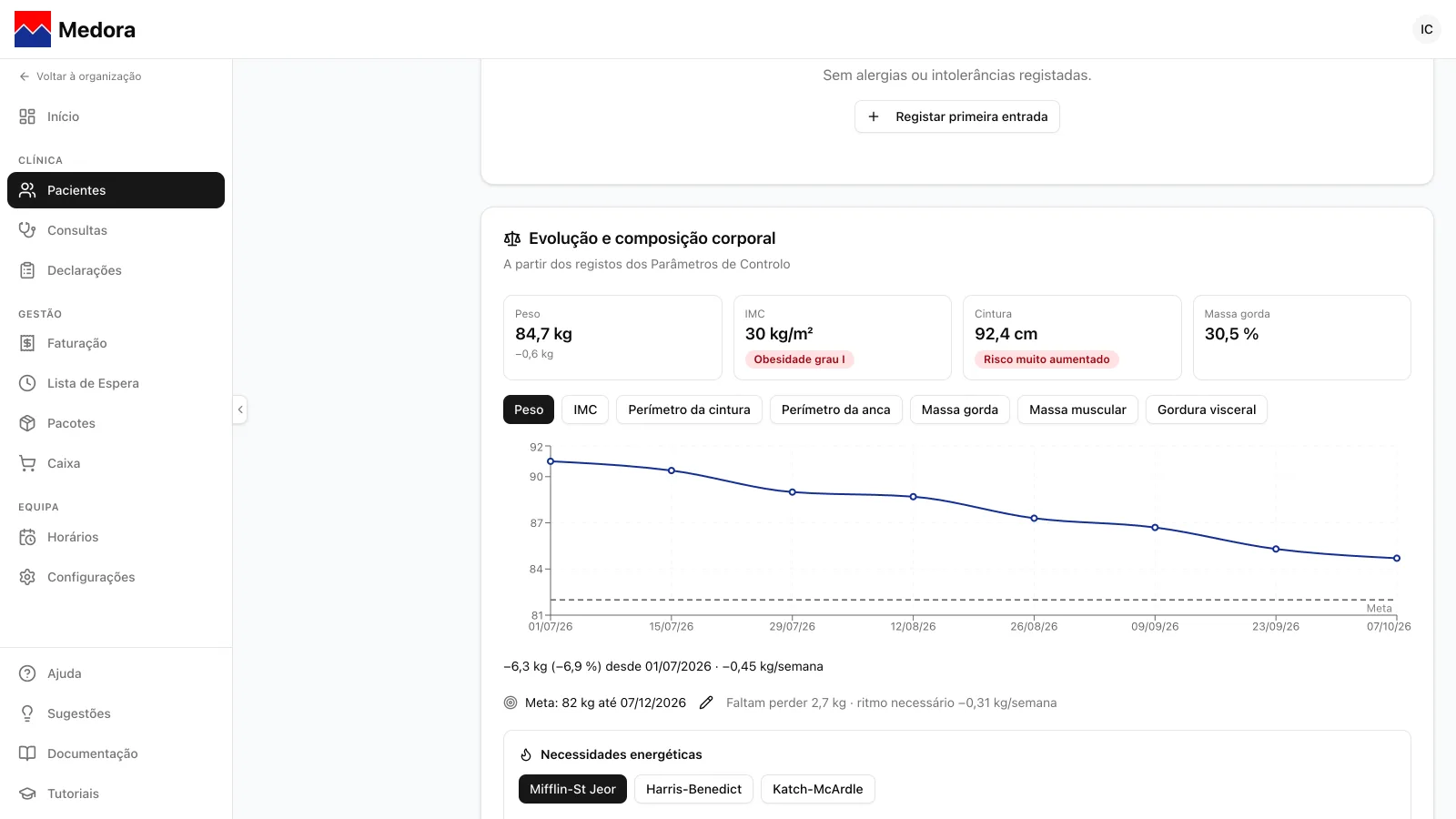Click the Horários calendar icon
This screenshot has height=819, width=1456.
(27, 537)
